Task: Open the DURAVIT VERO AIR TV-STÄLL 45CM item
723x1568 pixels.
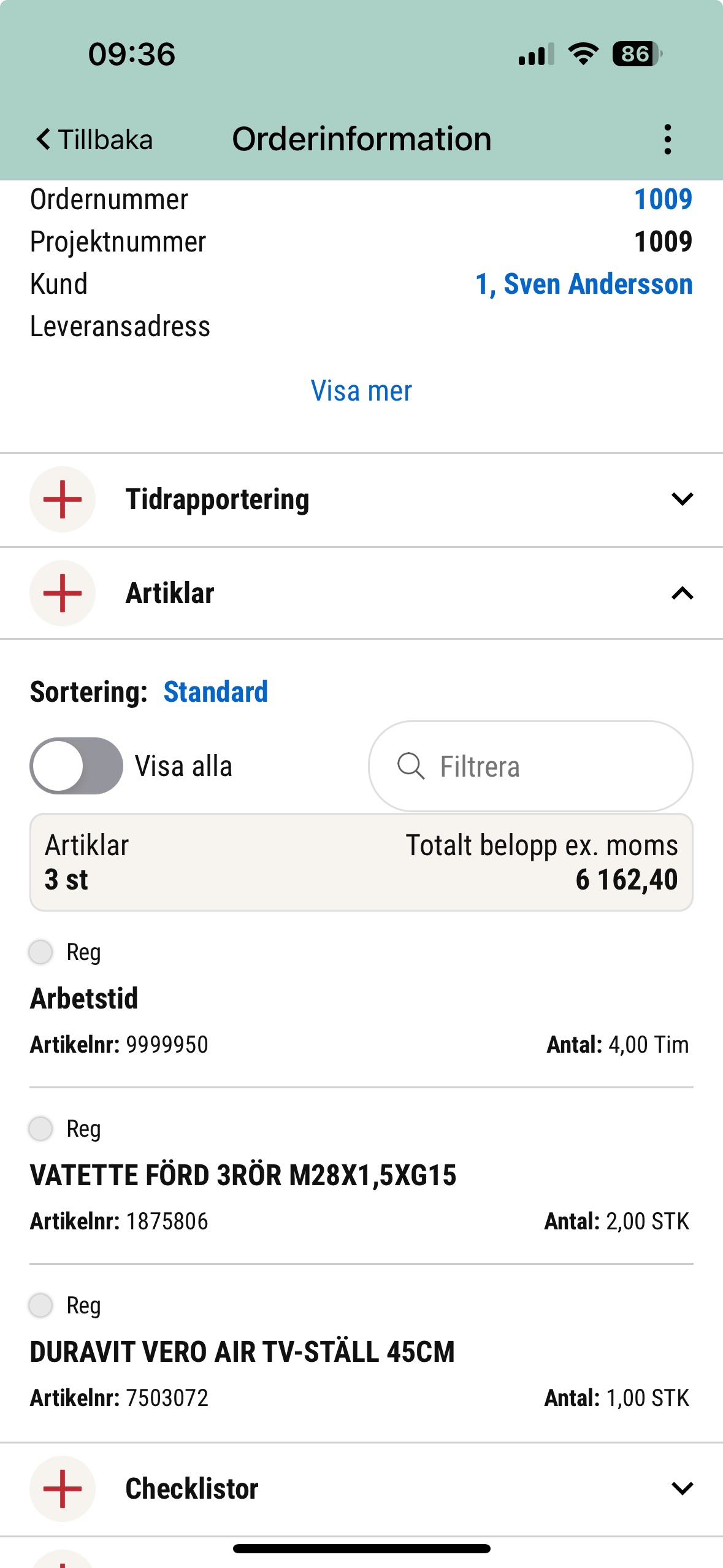Action: (242, 1352)
